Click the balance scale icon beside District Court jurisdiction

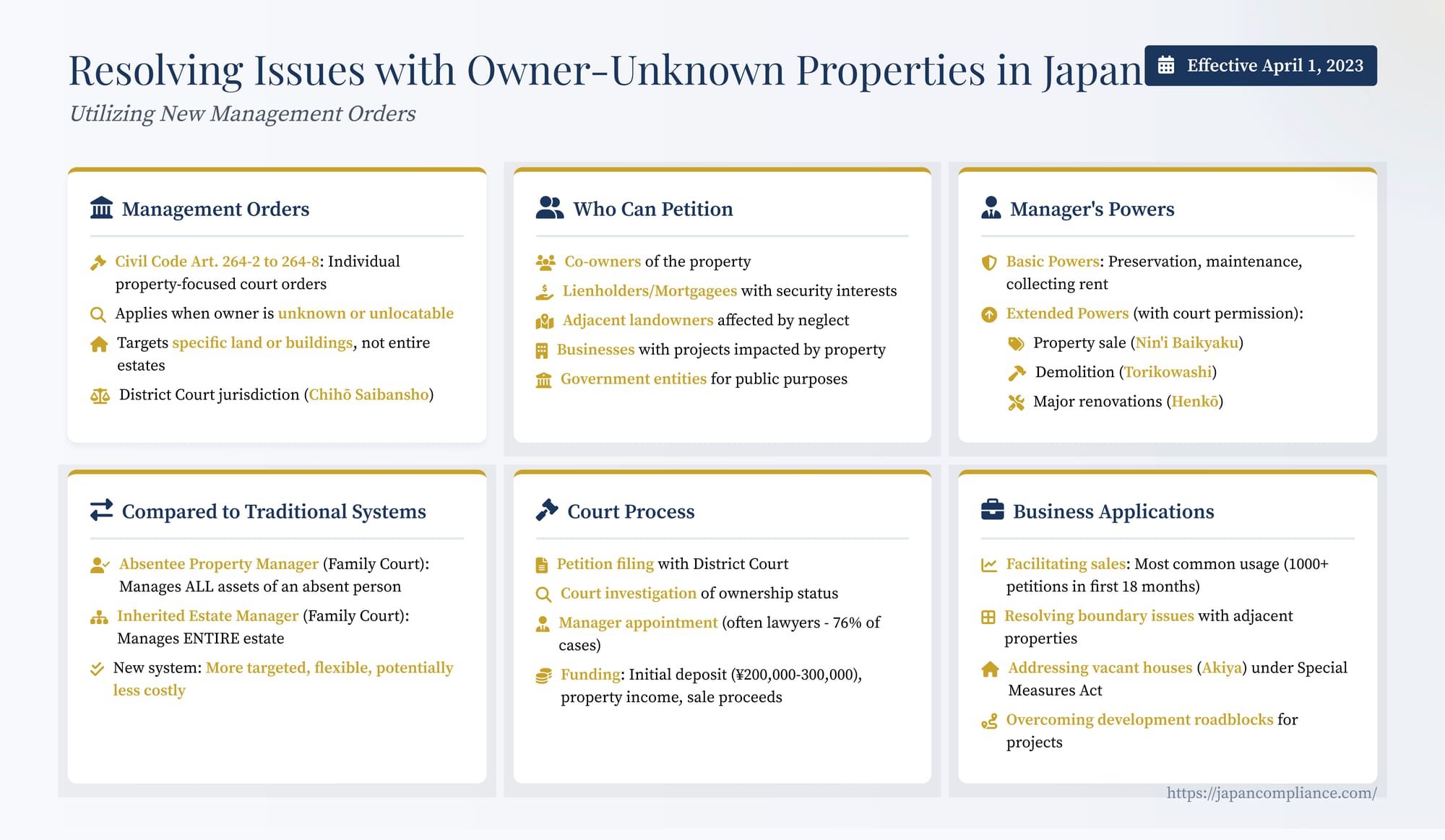[100, 396]
